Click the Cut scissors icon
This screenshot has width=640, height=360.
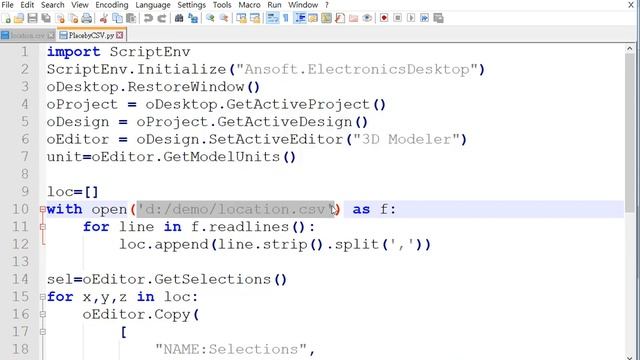(x=104, y=18)
